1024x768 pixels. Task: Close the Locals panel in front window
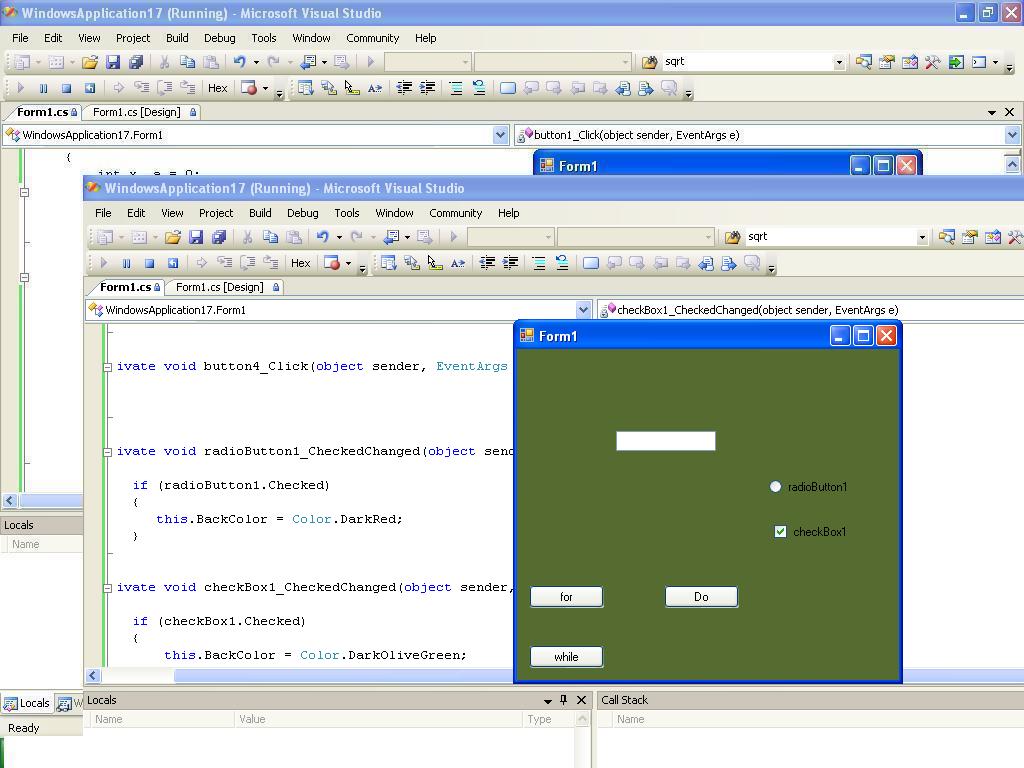581,700
